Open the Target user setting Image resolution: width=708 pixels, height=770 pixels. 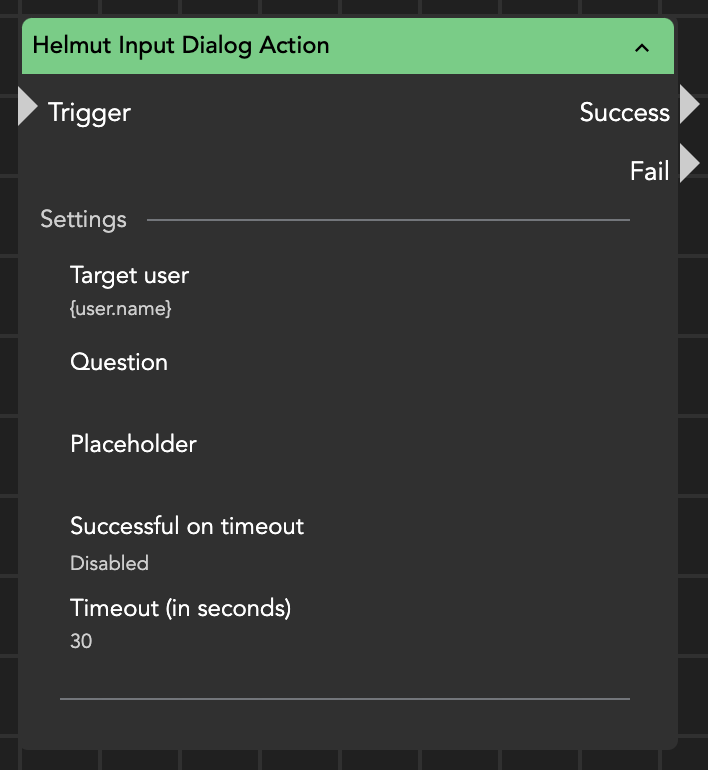point(129,275)
